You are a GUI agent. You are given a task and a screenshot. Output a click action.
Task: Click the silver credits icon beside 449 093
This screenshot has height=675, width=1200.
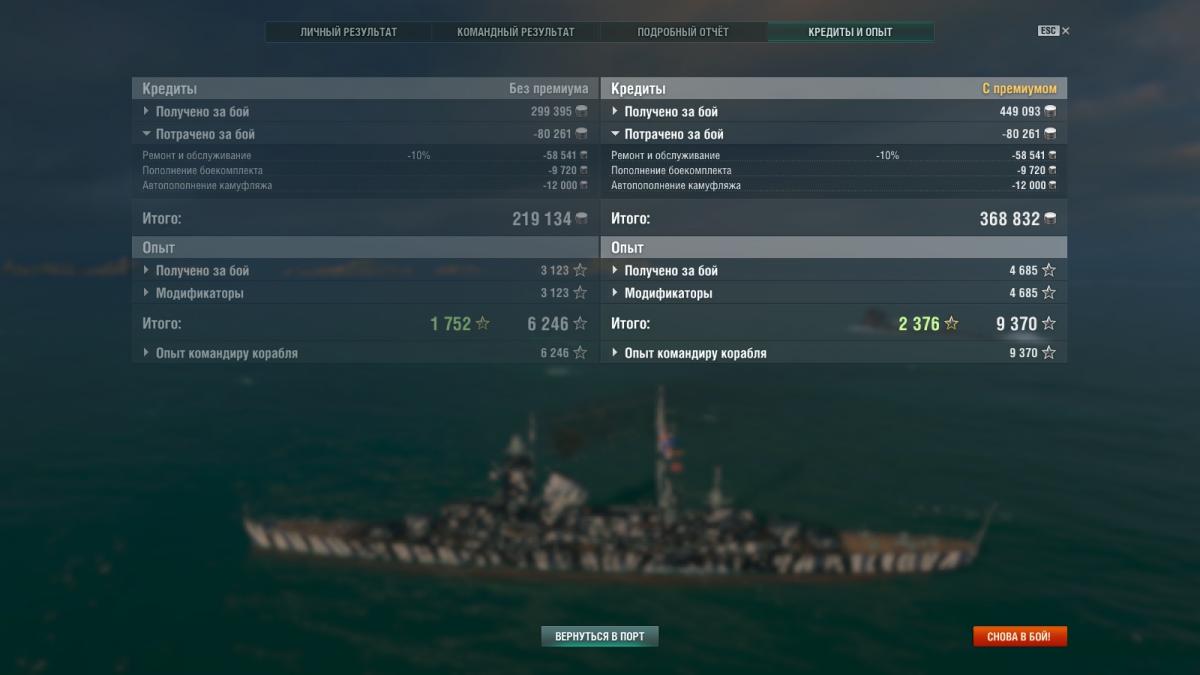coord(1050,112)
